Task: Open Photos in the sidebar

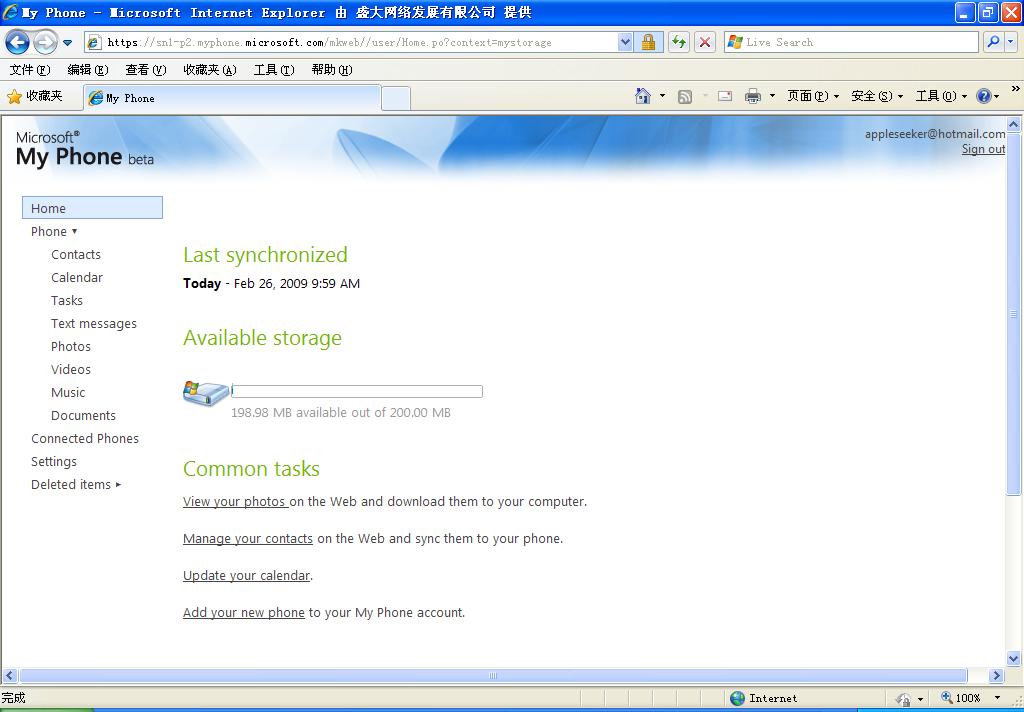Action: 71,346
